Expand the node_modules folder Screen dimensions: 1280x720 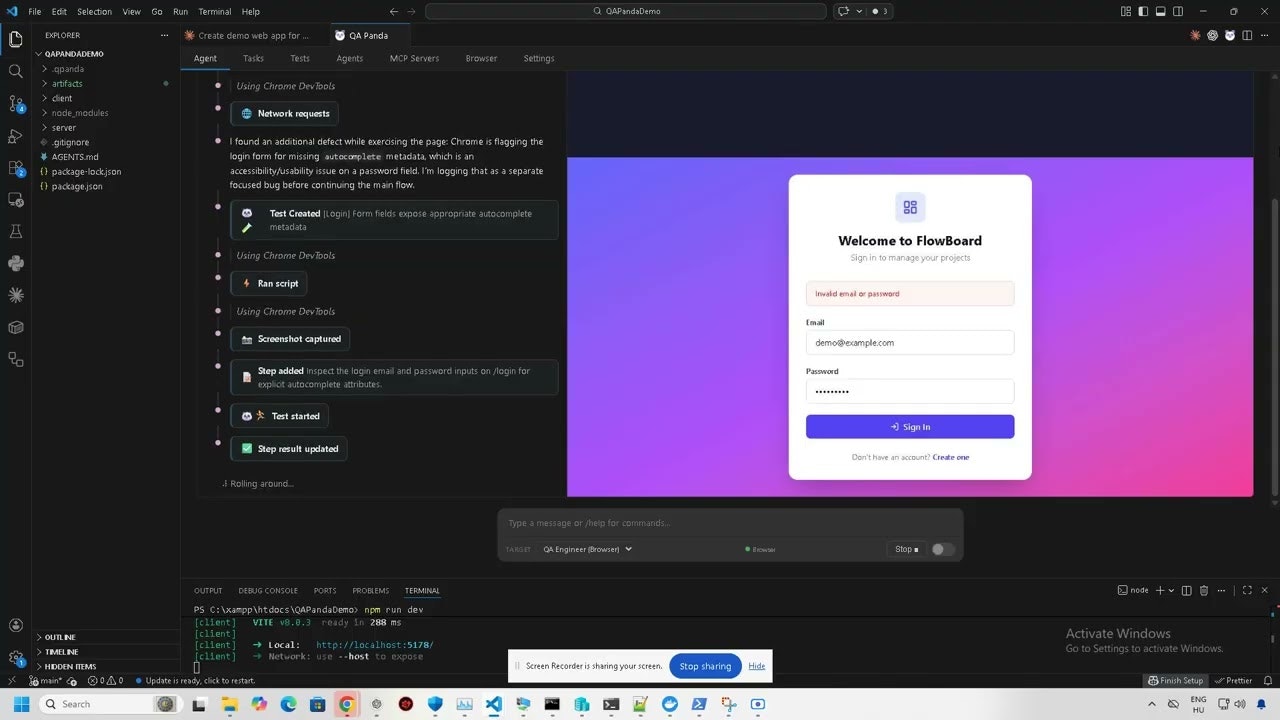click(80, 113)
